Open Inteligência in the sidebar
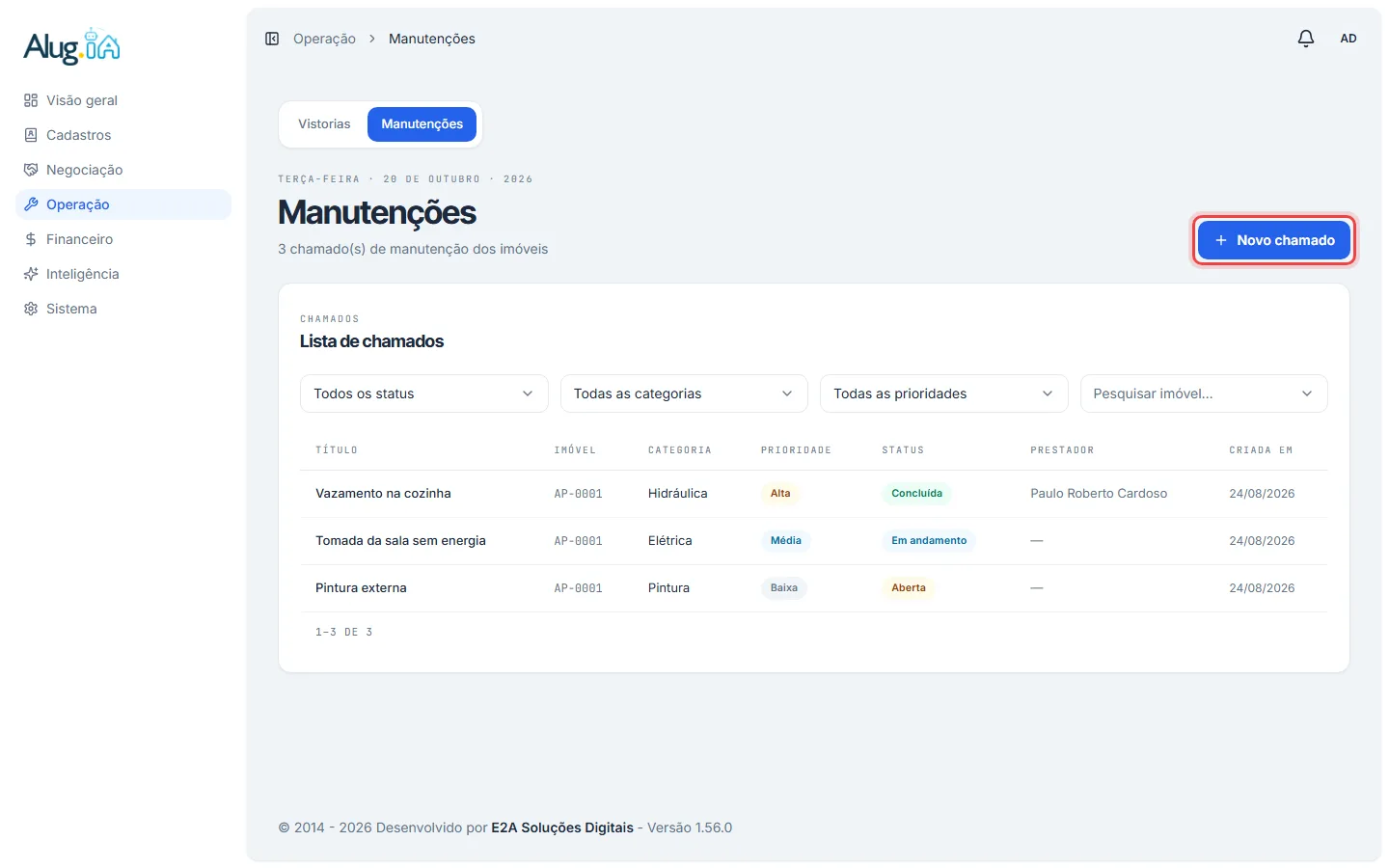This screenshot has width=1389, height=868. coord(123,274)
